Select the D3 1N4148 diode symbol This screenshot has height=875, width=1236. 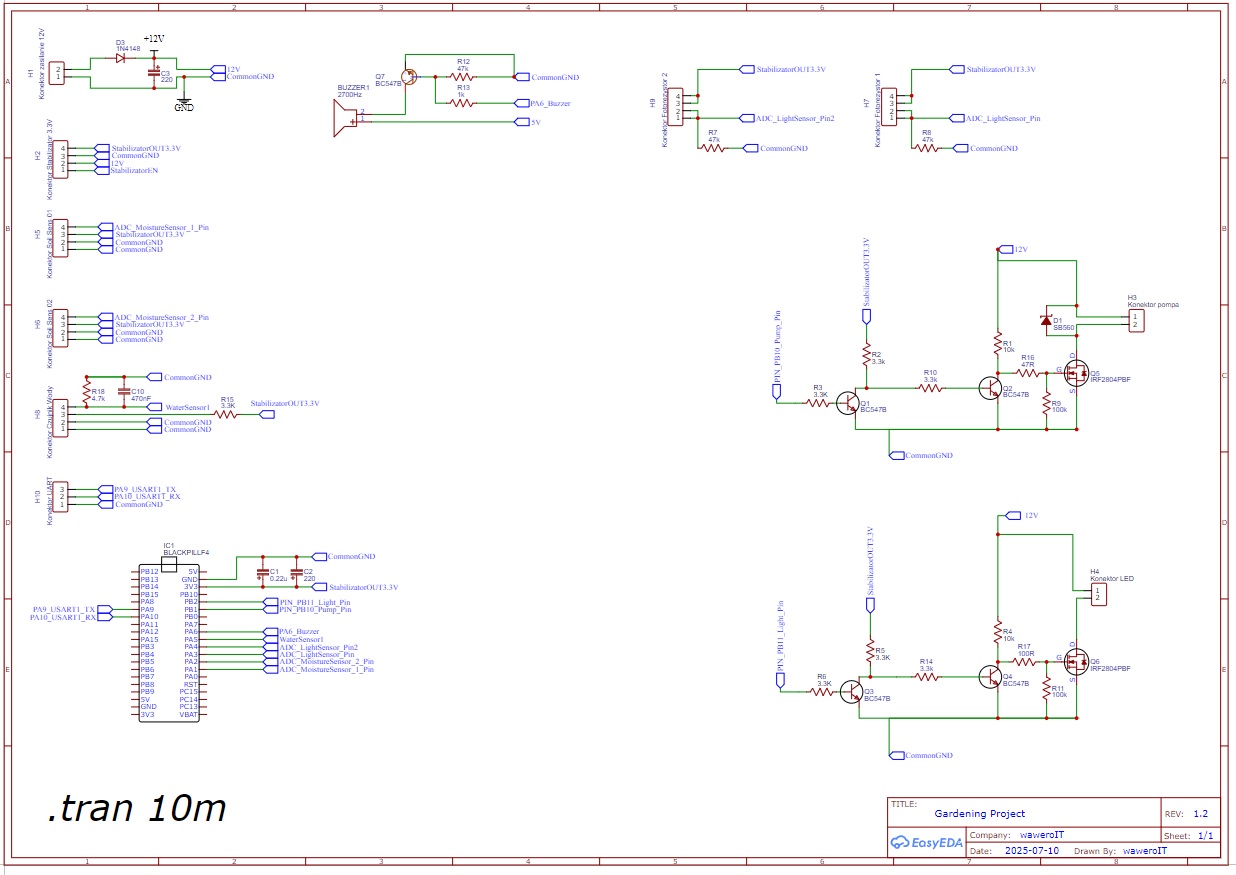120,58
